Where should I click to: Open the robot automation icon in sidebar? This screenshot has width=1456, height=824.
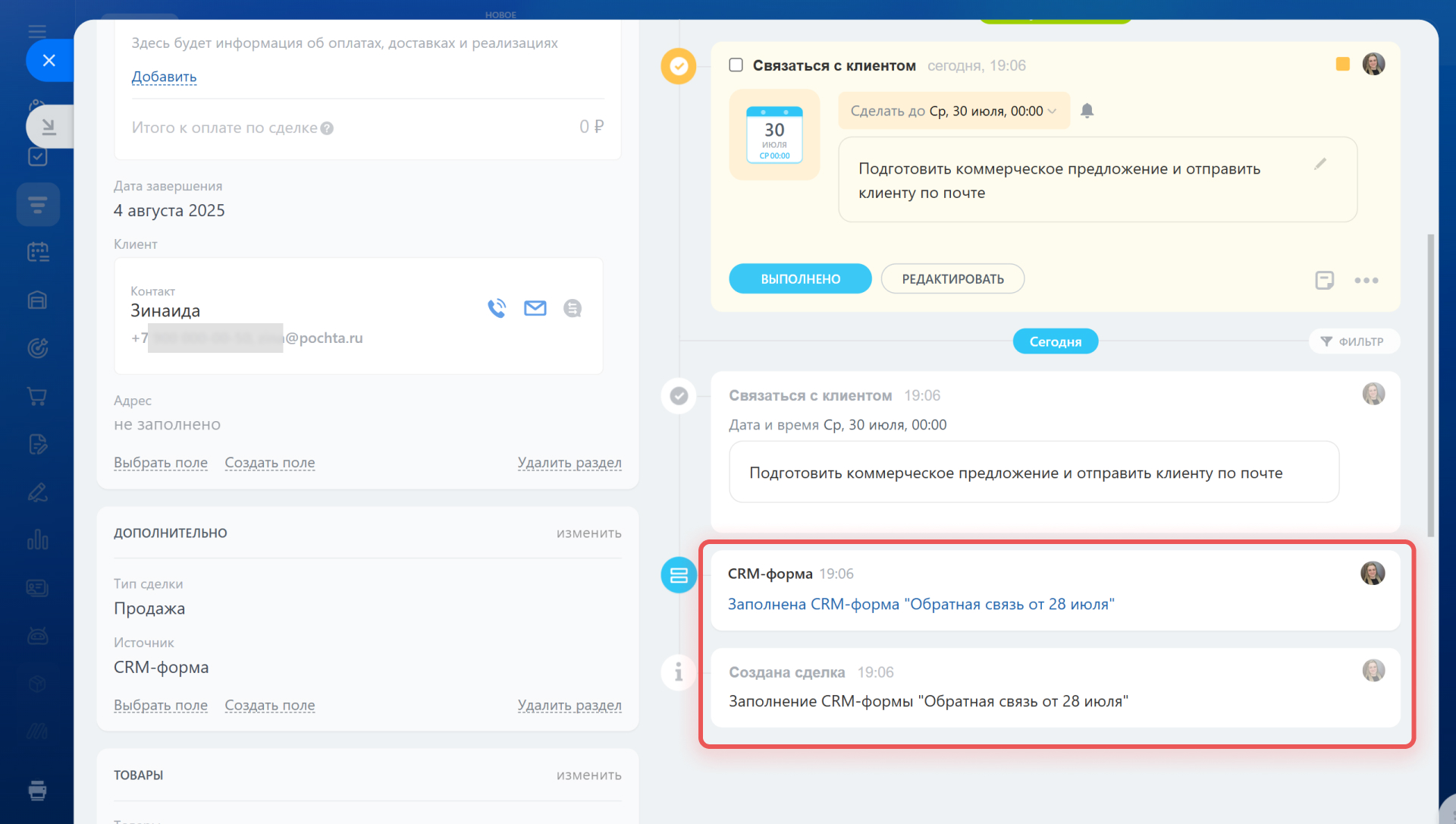click(x=37, y=636)
